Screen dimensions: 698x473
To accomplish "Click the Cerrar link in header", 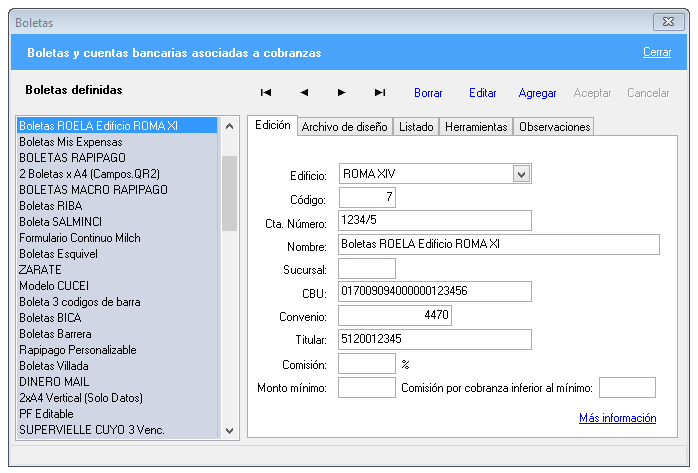I will coord(657,52).
